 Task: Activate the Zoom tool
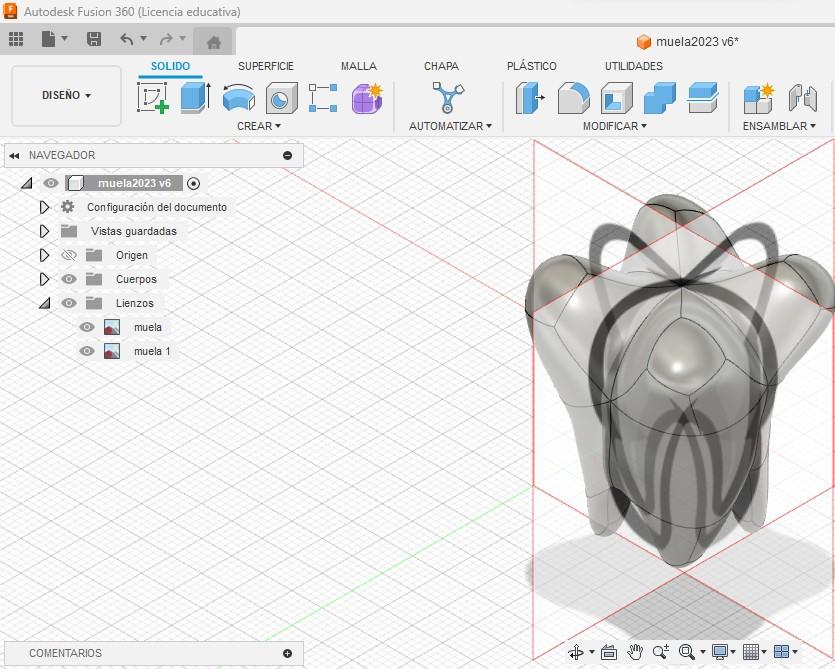click(x=660, y=651)
